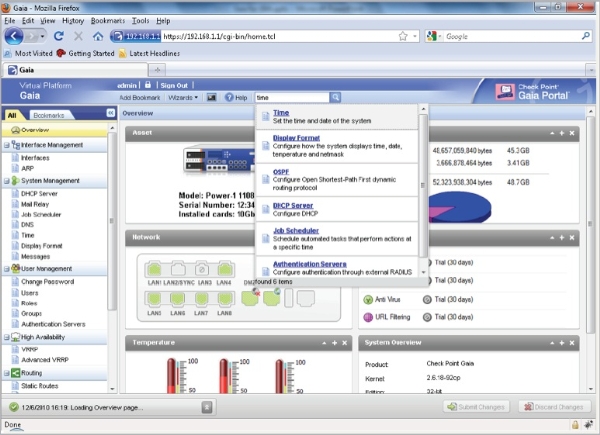This screenshot has width=600, height=435.
Task: Click the Google search magnifier icon
Action: click(x=586, y=36)
